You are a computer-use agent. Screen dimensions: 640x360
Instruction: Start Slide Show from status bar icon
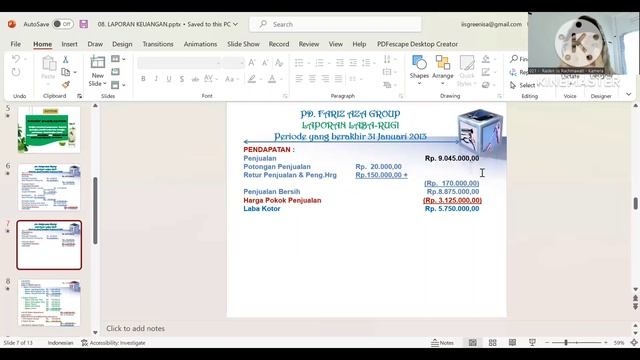coord(532,343)
